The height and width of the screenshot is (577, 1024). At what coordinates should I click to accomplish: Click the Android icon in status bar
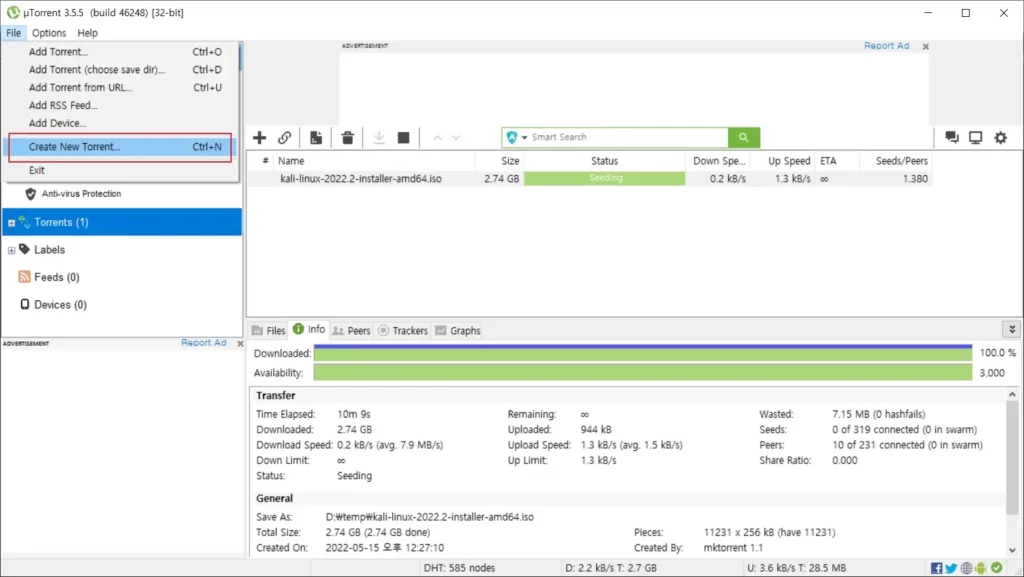coord(981,568)
